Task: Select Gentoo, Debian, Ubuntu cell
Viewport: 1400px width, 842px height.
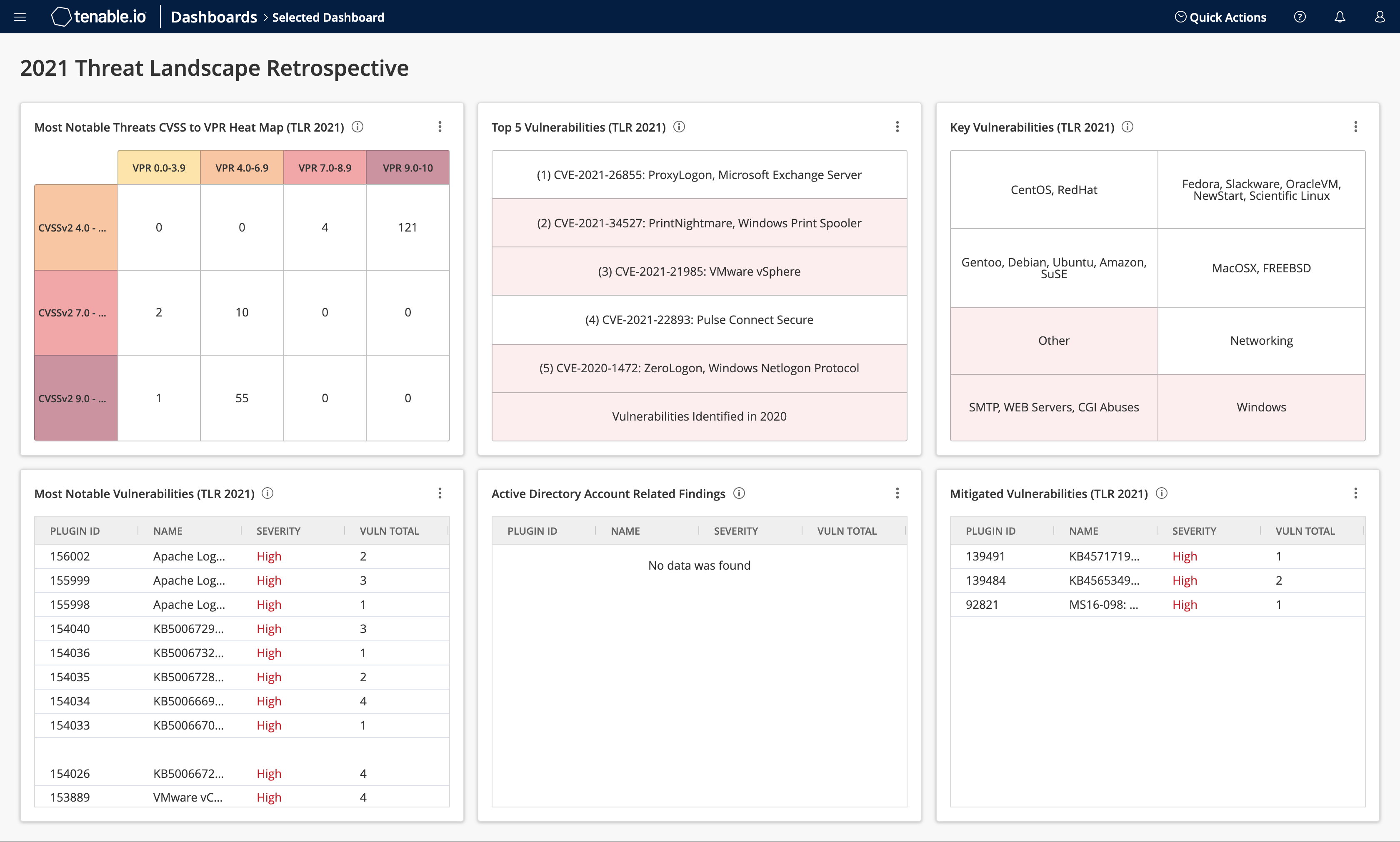Action: pyautogui.click(x=1054, y=268)
